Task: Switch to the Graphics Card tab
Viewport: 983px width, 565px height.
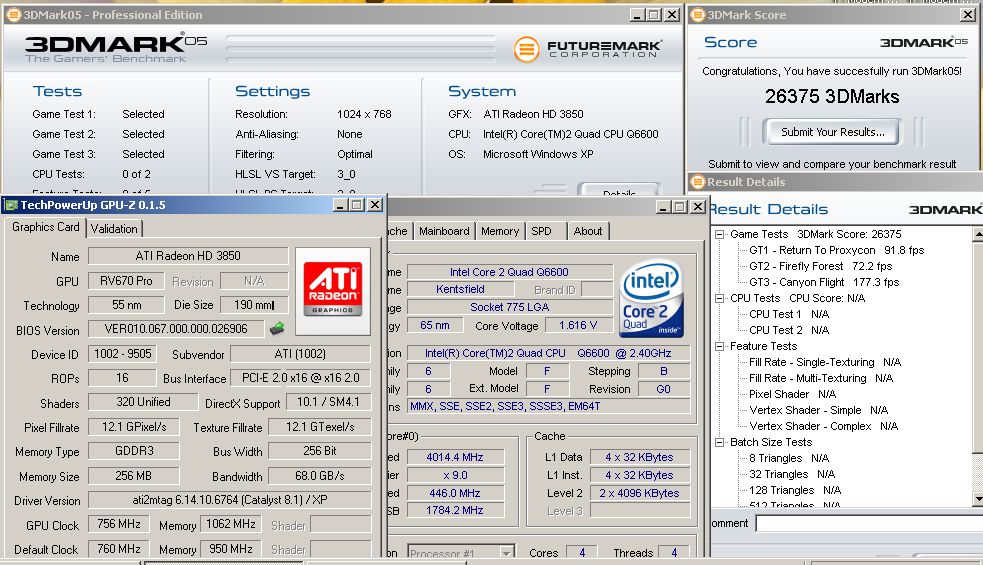Action: pos(46,227)
